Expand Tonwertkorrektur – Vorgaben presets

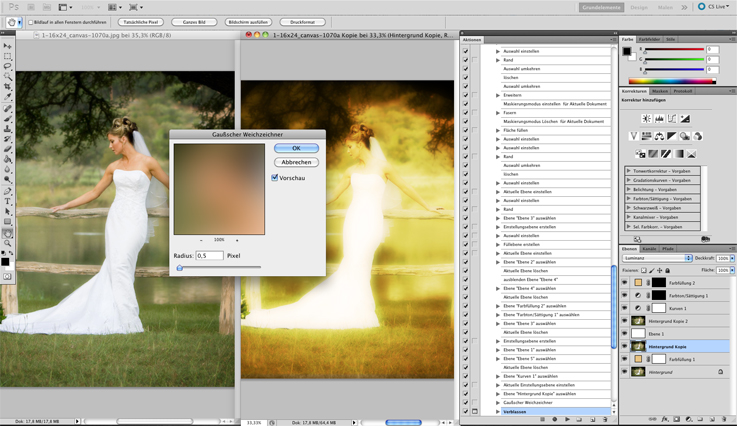click(629, 171)
